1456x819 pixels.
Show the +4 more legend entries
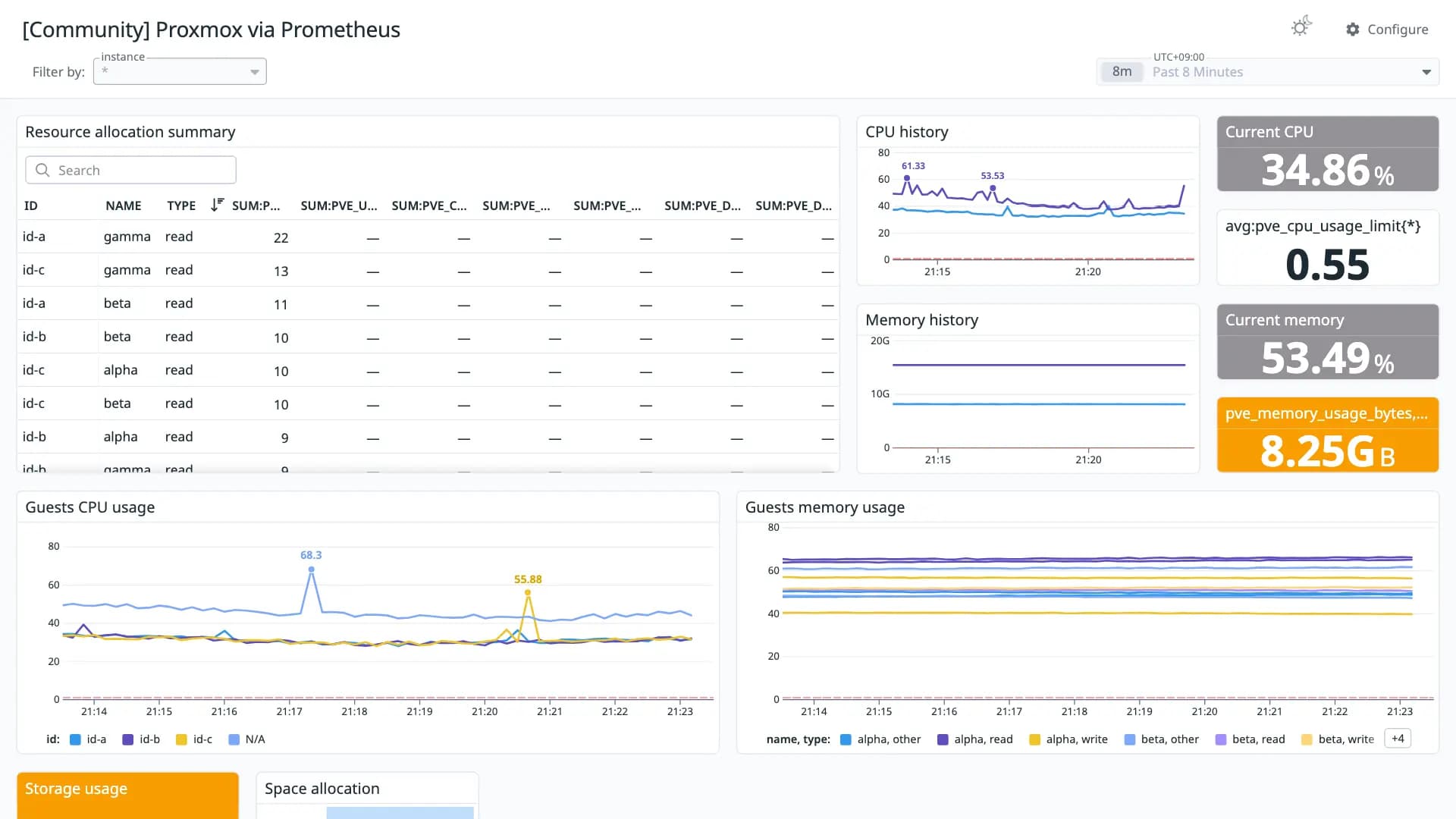pyautogui.click(x=1398, y=739)
